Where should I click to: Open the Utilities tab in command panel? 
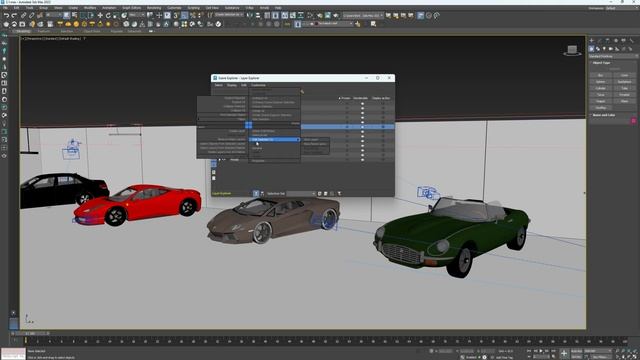(631, 40)
